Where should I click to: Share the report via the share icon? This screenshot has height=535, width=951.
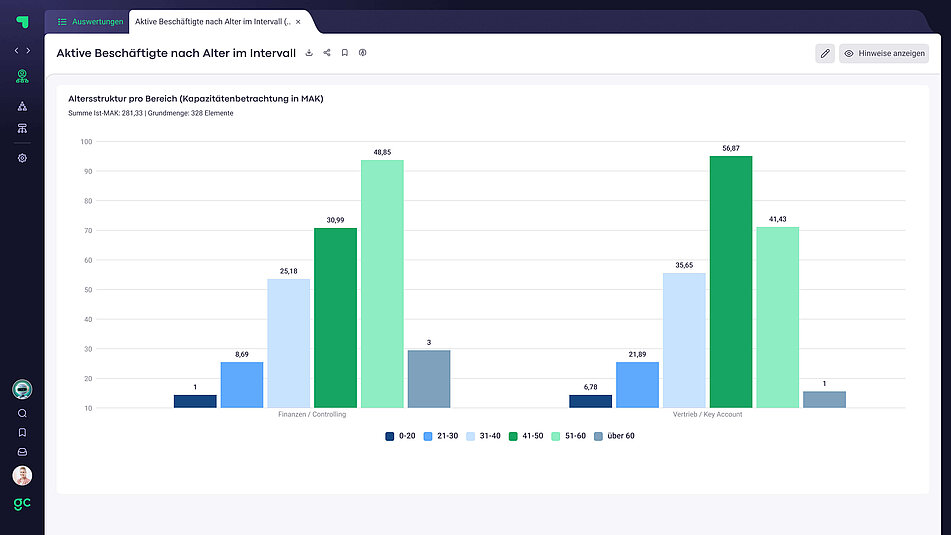327,52
